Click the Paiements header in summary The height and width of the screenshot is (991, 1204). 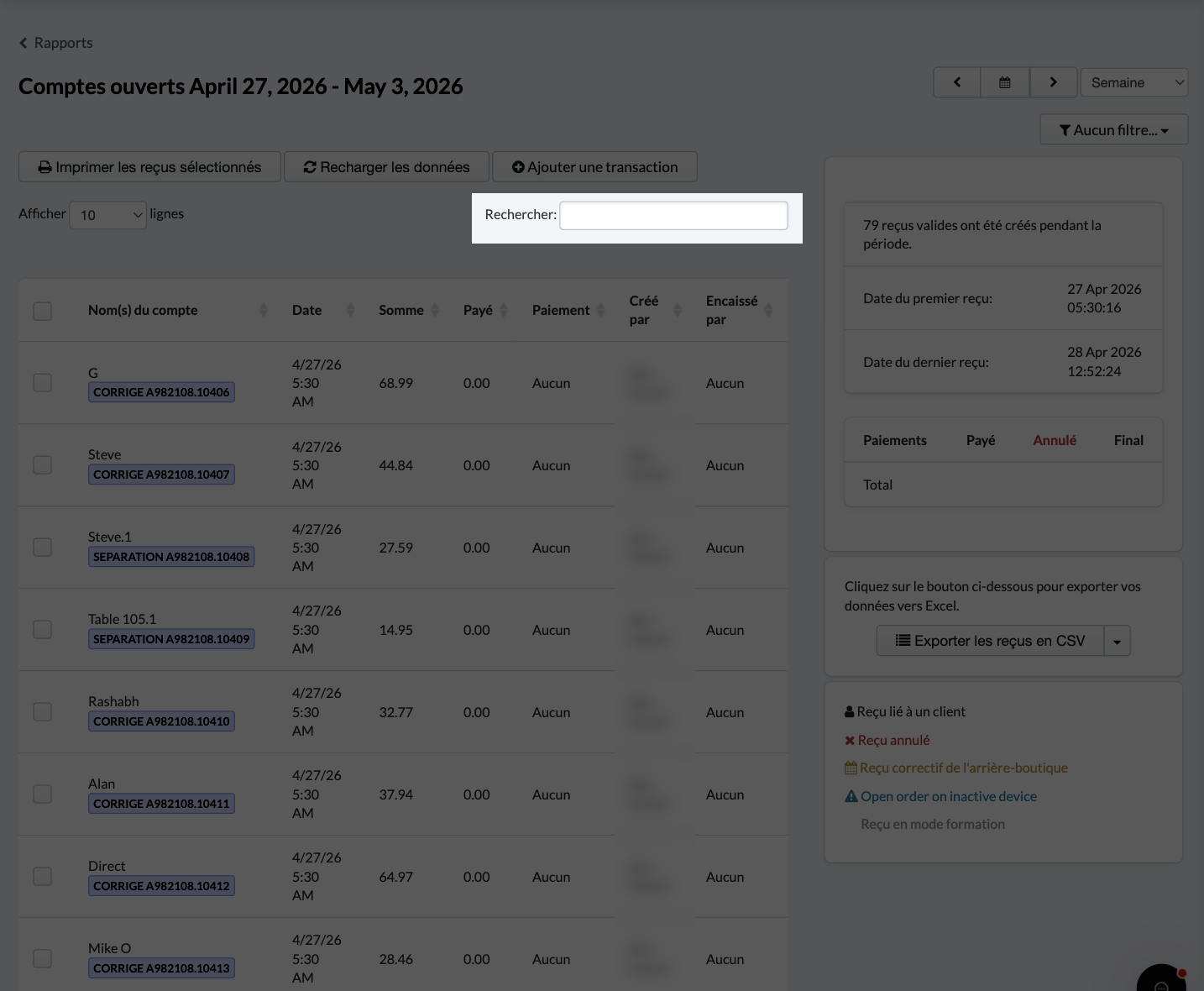click(x=895, y=440)
